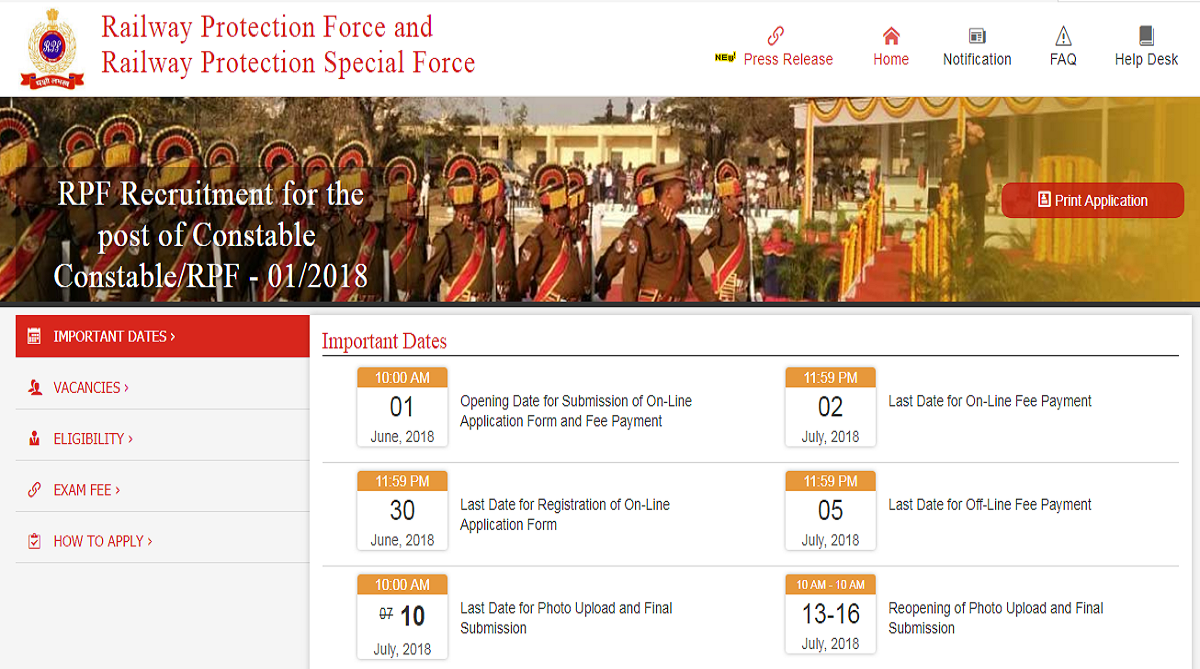This screenshot has width=1200, height=669.
Task: Click the Vacancies people icon in sidebar
Action: [34, 388]
